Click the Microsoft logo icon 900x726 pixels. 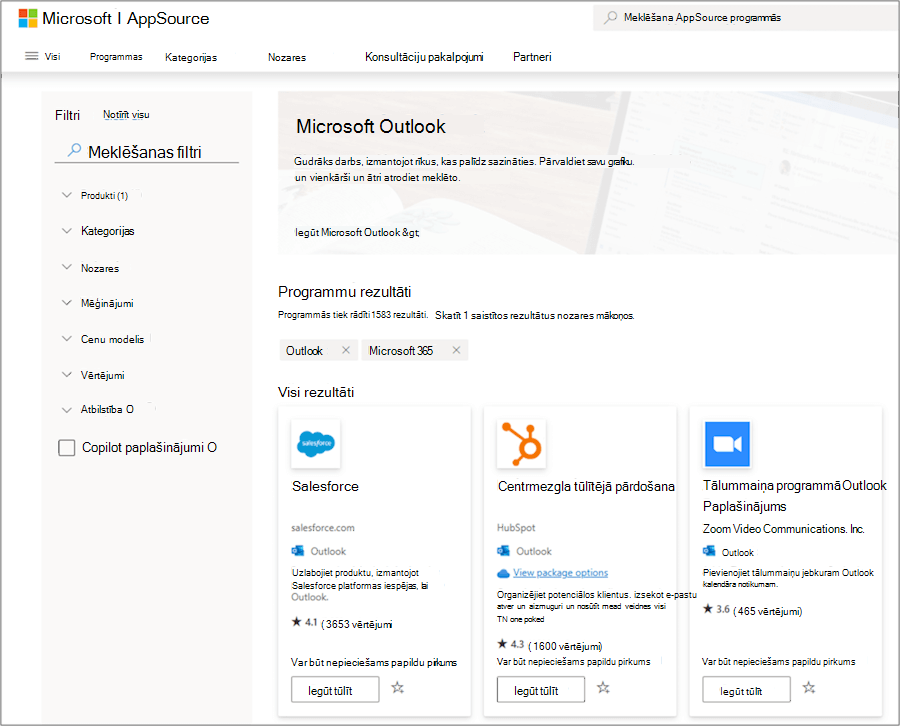coord(28,18)
